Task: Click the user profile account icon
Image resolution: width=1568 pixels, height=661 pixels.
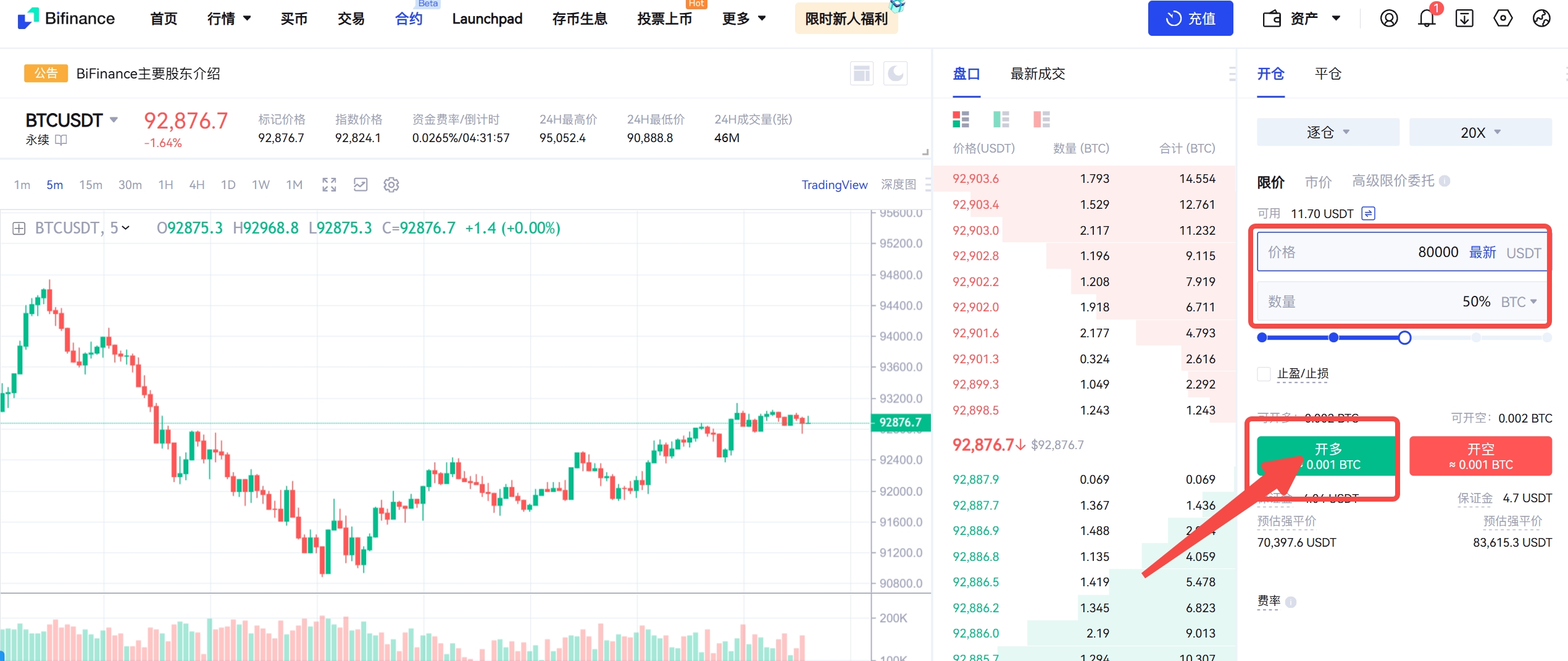Action: click(1388, 19)
